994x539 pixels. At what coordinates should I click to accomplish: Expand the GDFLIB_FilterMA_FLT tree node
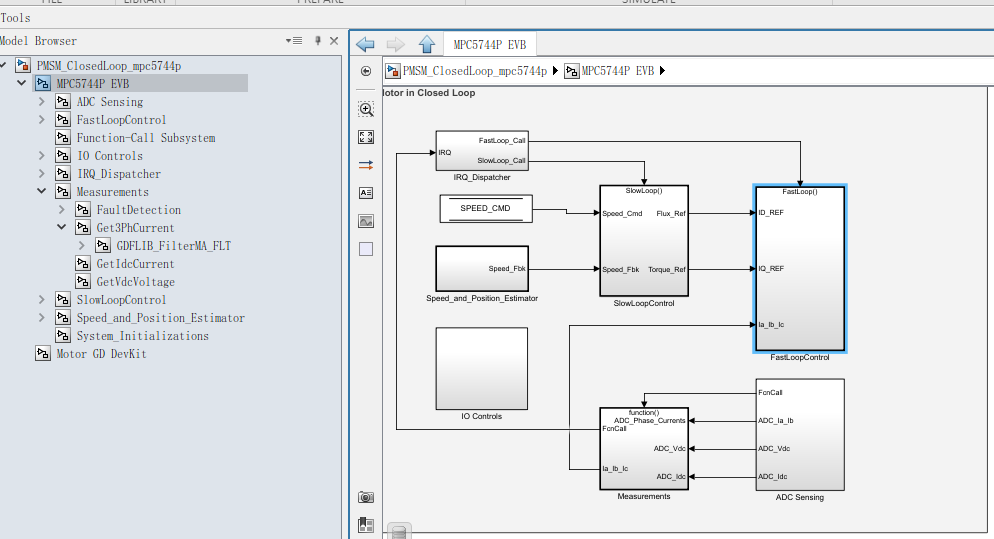(x=81, y=245)
